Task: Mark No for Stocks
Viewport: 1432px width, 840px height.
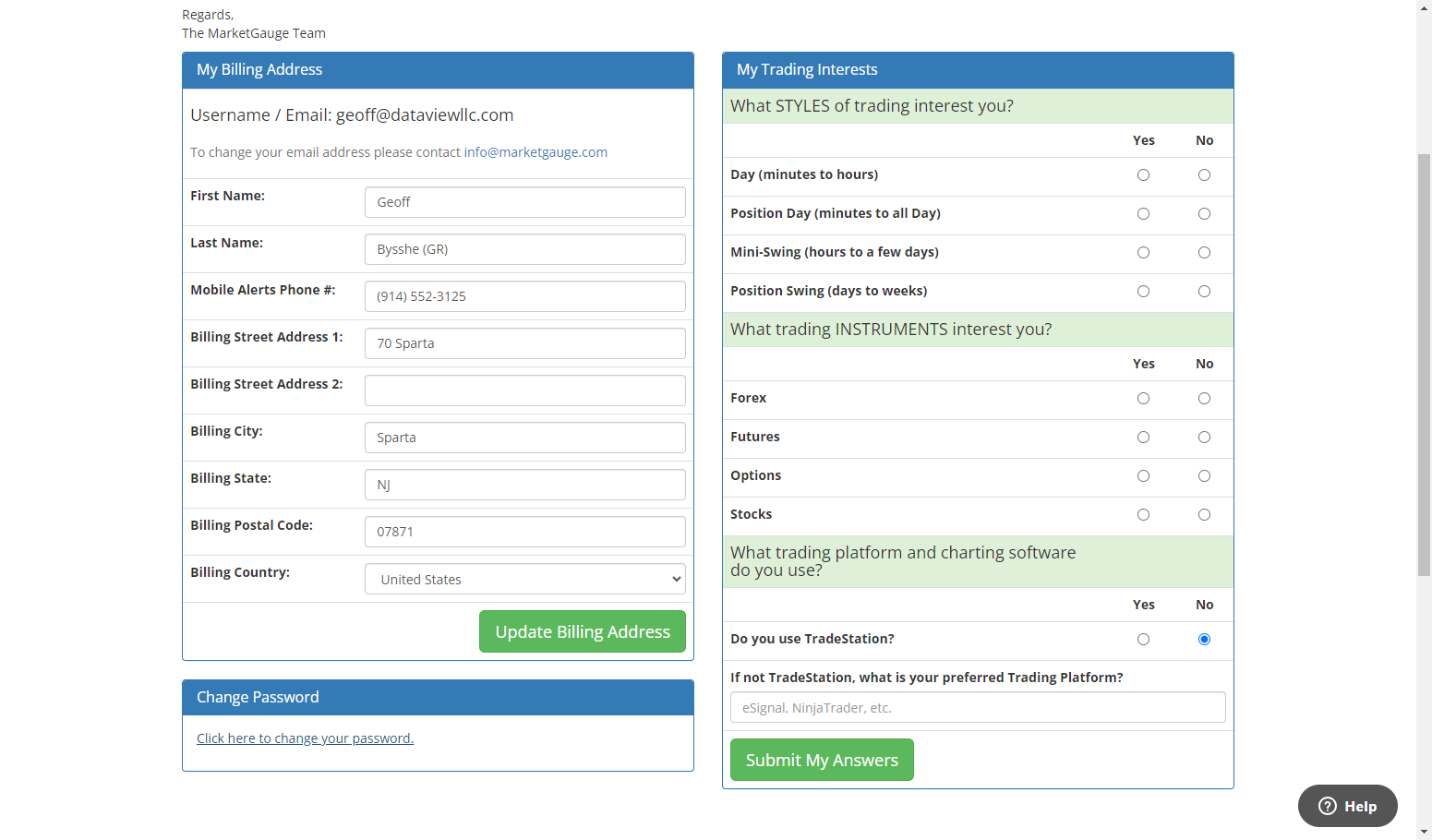Action: (1204, 515)
